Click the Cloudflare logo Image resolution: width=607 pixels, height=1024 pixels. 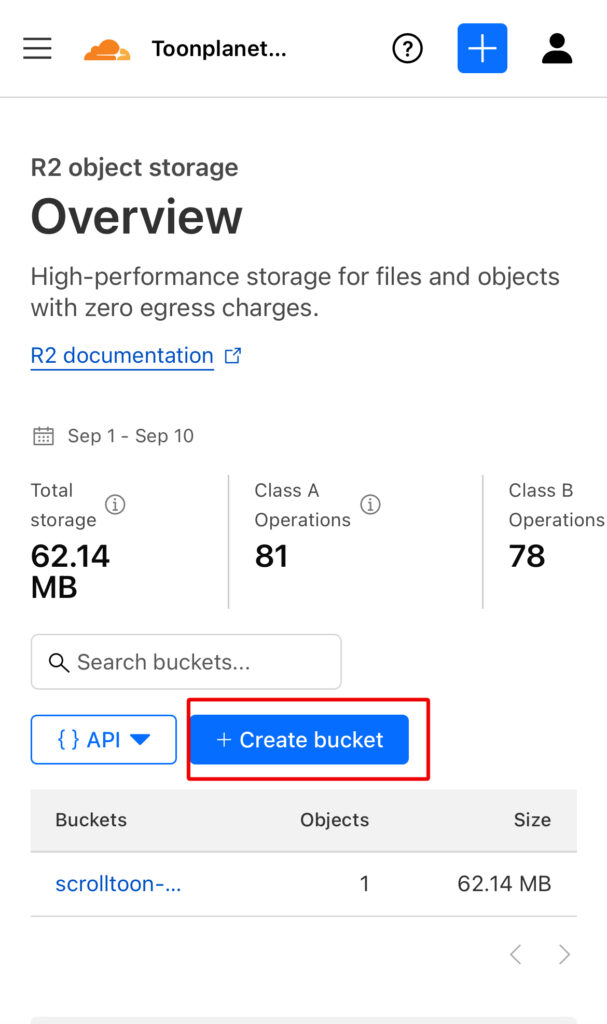click(107, 49)
